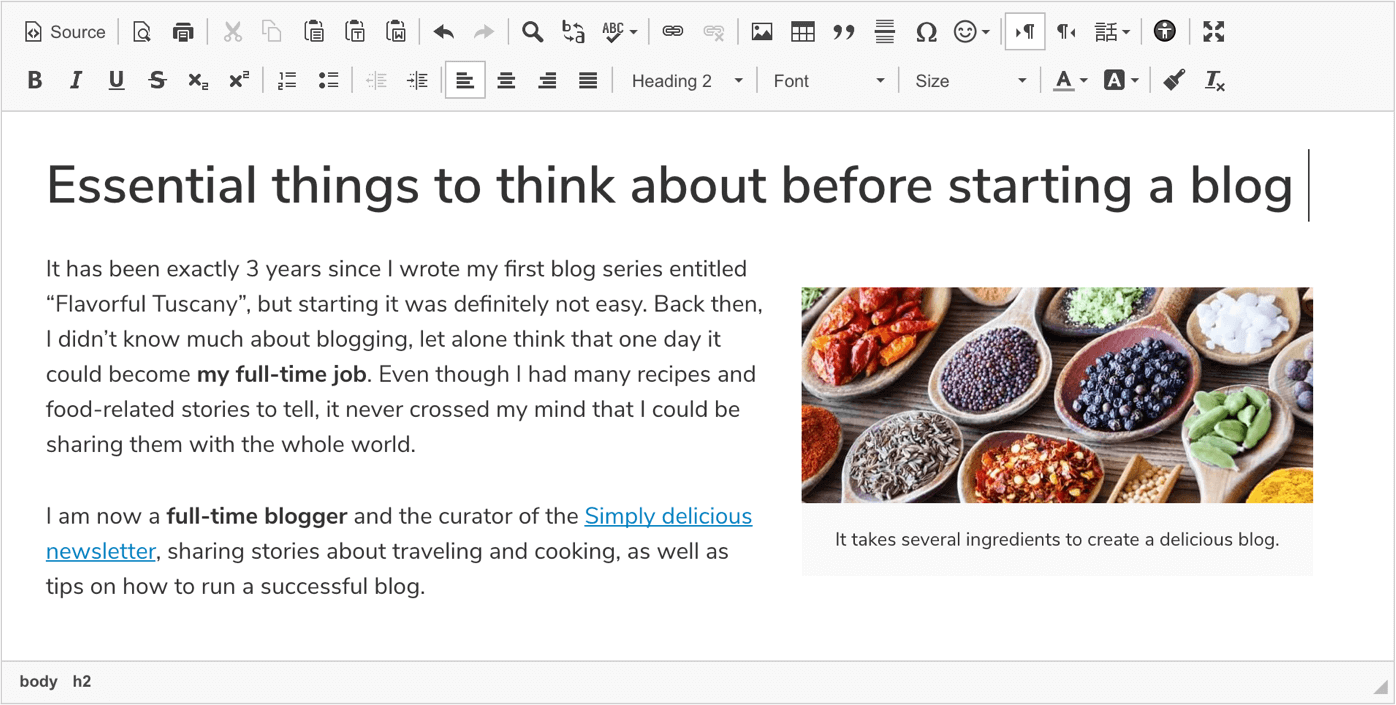Viewport: 1396px width, 705px height.
Task: Select the Paste from Word icon
Action: point(397,31)
